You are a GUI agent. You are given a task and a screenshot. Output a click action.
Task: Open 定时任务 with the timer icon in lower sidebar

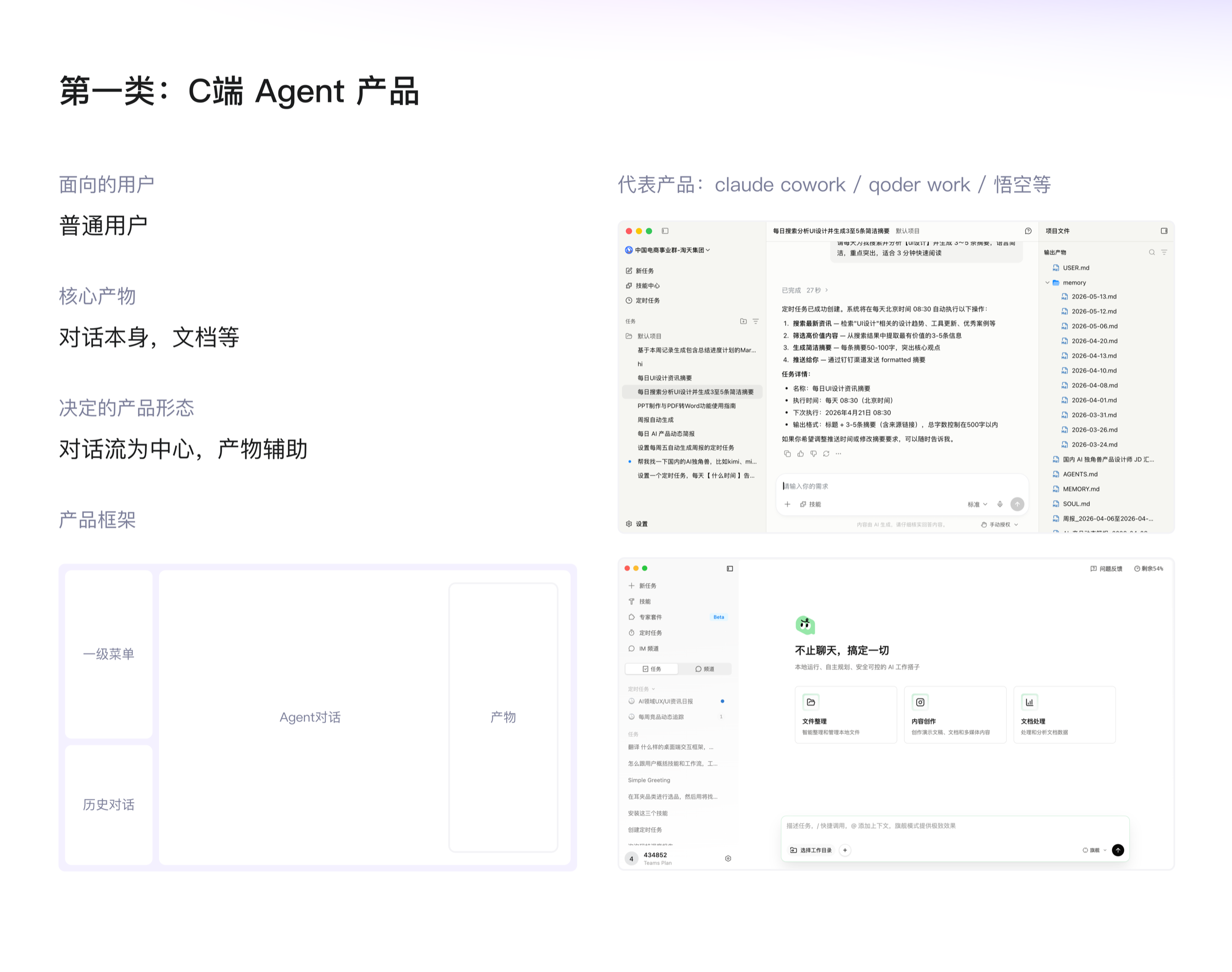coord(645,633)
